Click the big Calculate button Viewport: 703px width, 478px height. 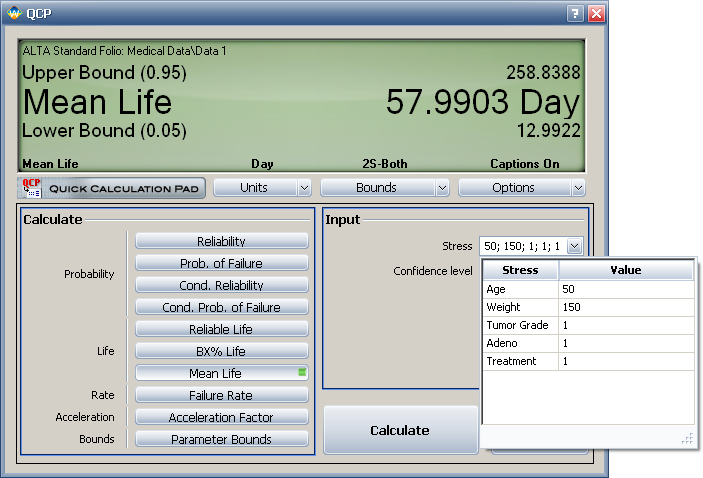click(x=400, y=430)
